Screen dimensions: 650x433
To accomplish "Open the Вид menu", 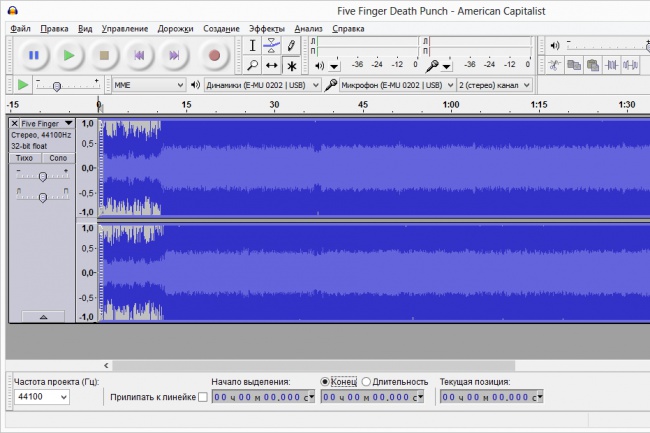I will click(x=85, y=29).
